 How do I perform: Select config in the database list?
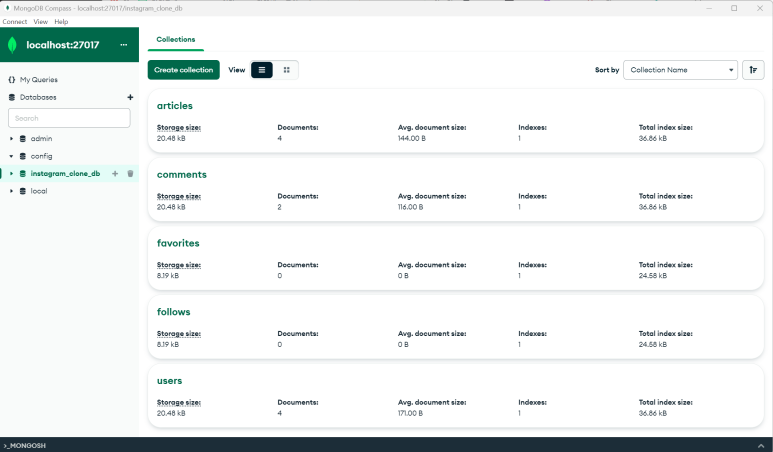pos(41,156)
